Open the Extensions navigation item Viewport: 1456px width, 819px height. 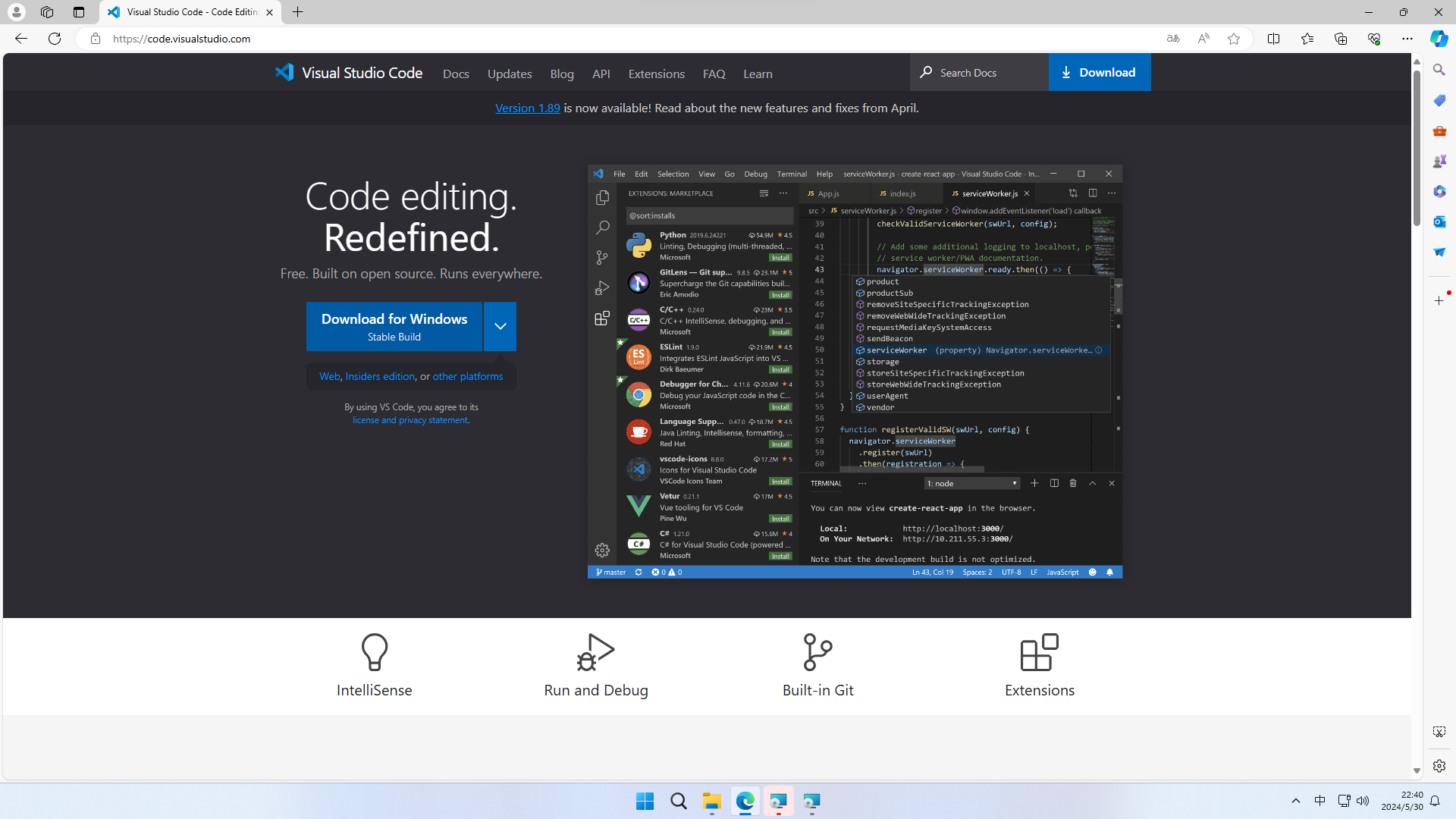pyautogui.click(x=656, y=74)
